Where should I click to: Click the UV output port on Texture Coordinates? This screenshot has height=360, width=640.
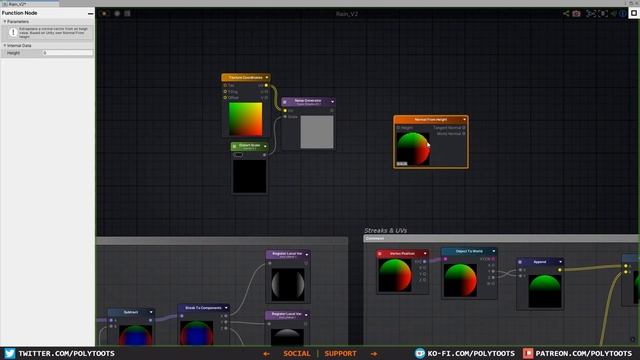(267, 86)
